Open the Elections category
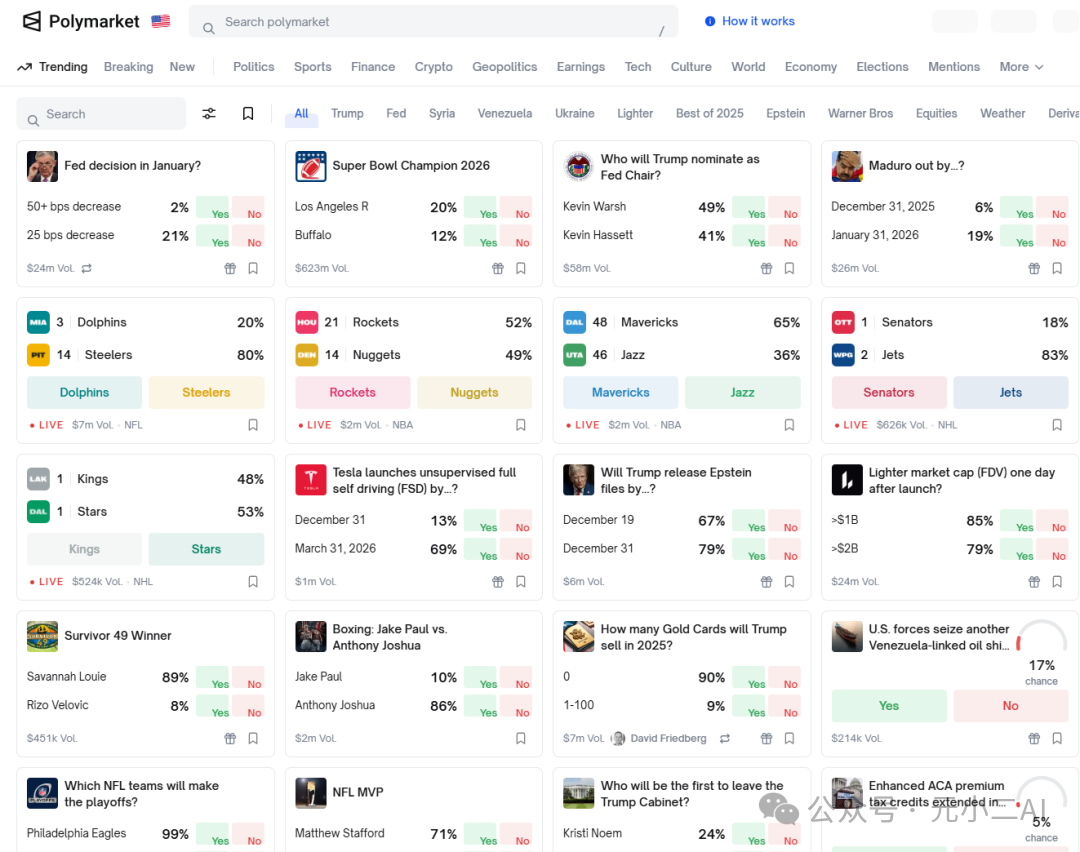The width and height of the screenshot is (1080, 852). (x=882, y=67)
